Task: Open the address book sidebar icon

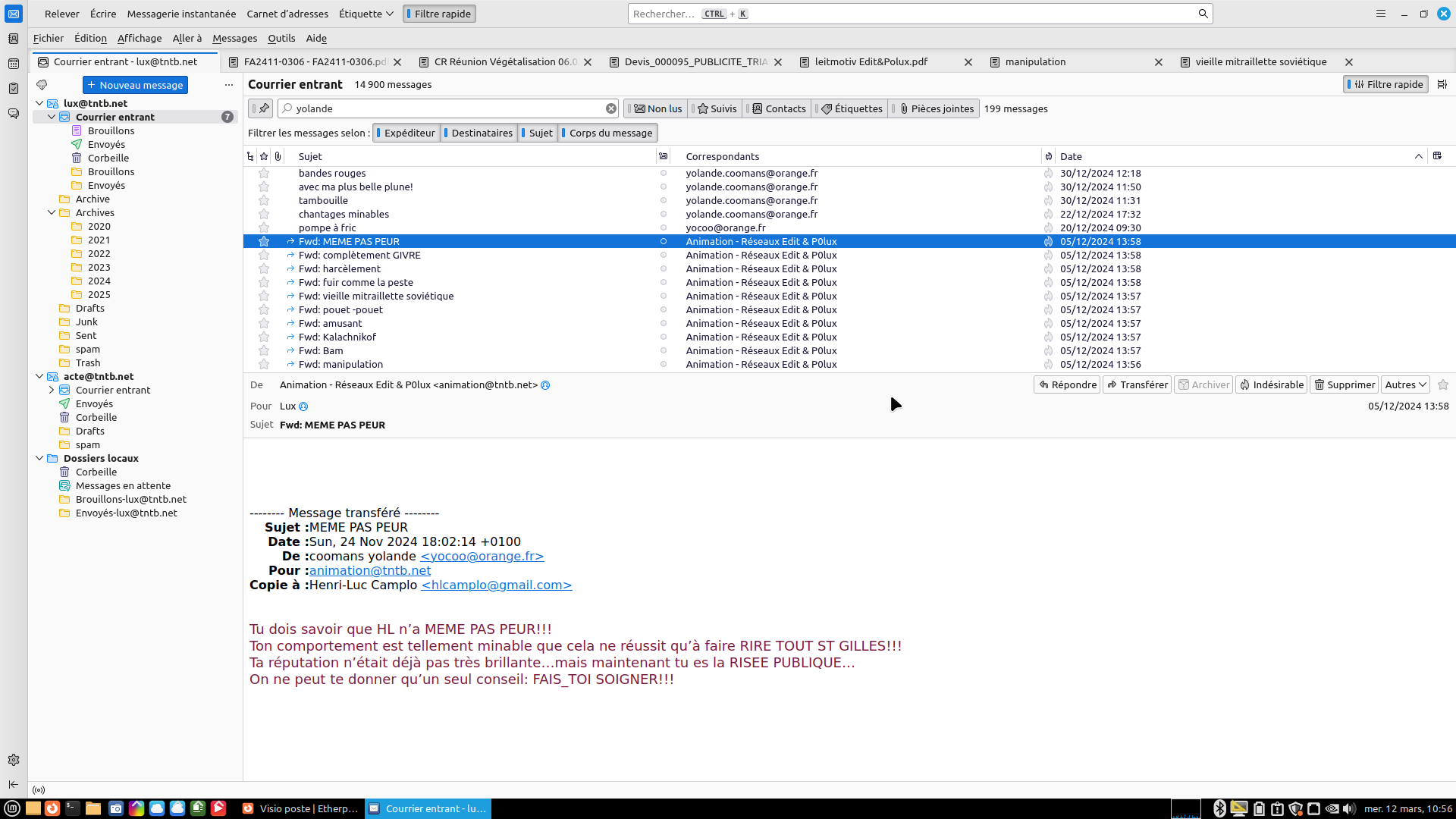Action: pos(13,39)
